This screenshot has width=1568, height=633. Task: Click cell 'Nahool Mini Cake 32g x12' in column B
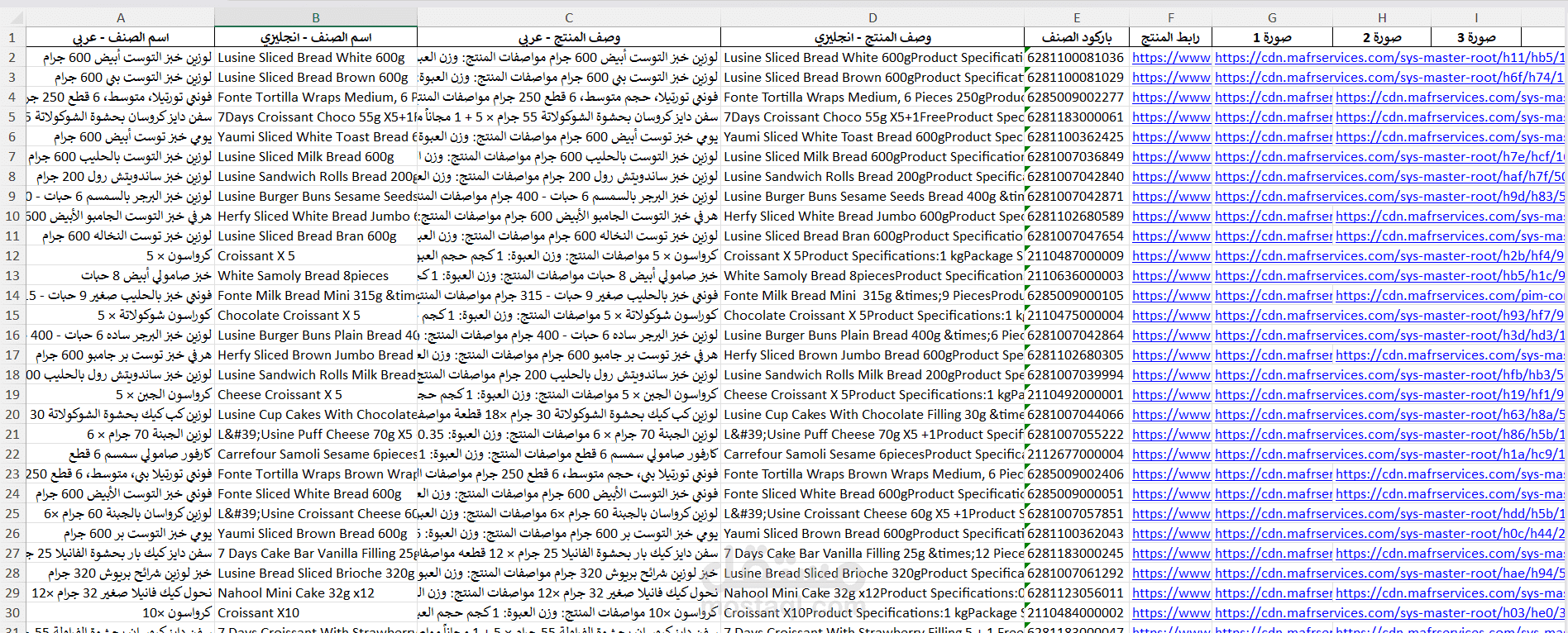click(316, 593)
